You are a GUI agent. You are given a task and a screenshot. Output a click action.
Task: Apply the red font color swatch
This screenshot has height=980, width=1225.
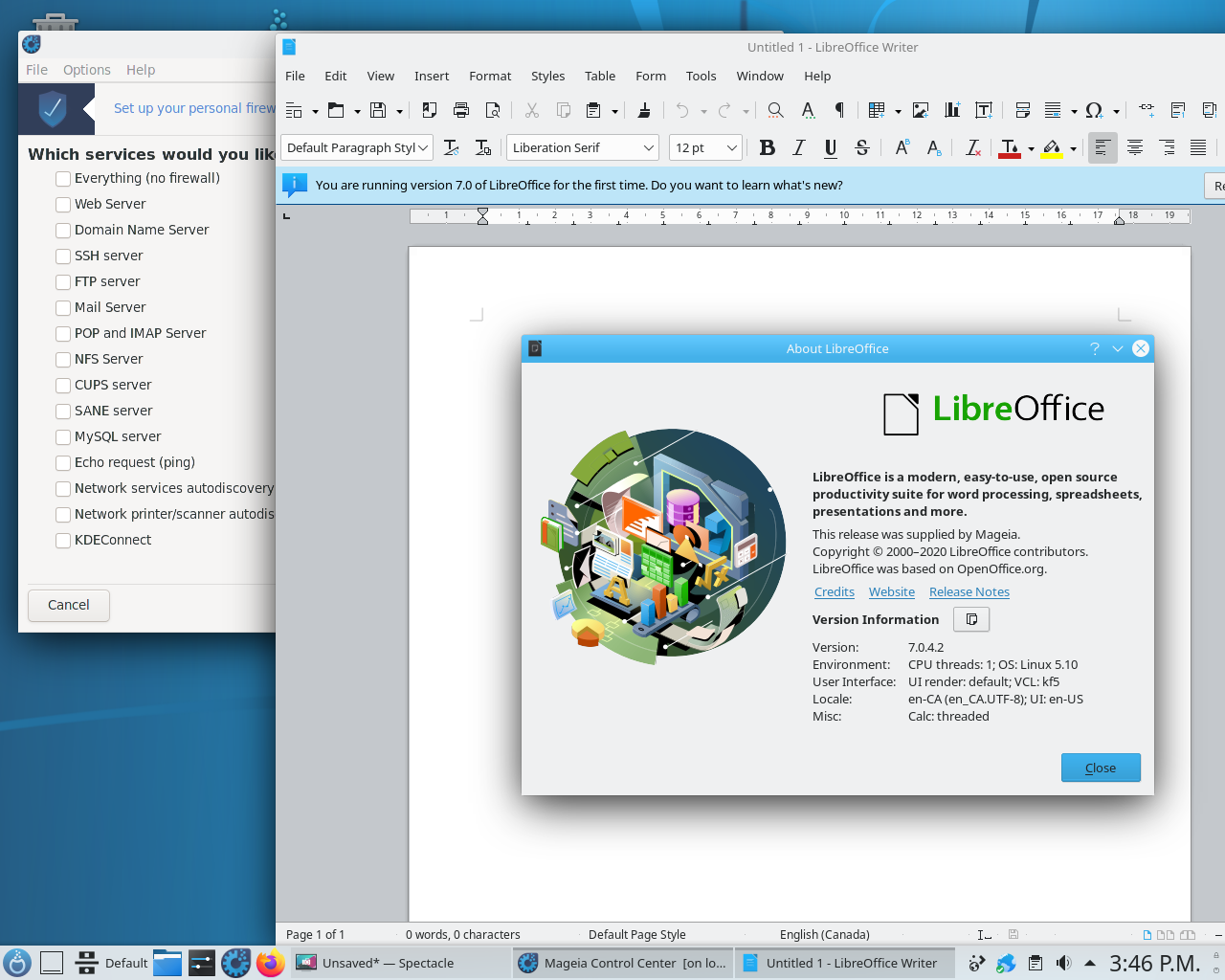click(1010, 148)
